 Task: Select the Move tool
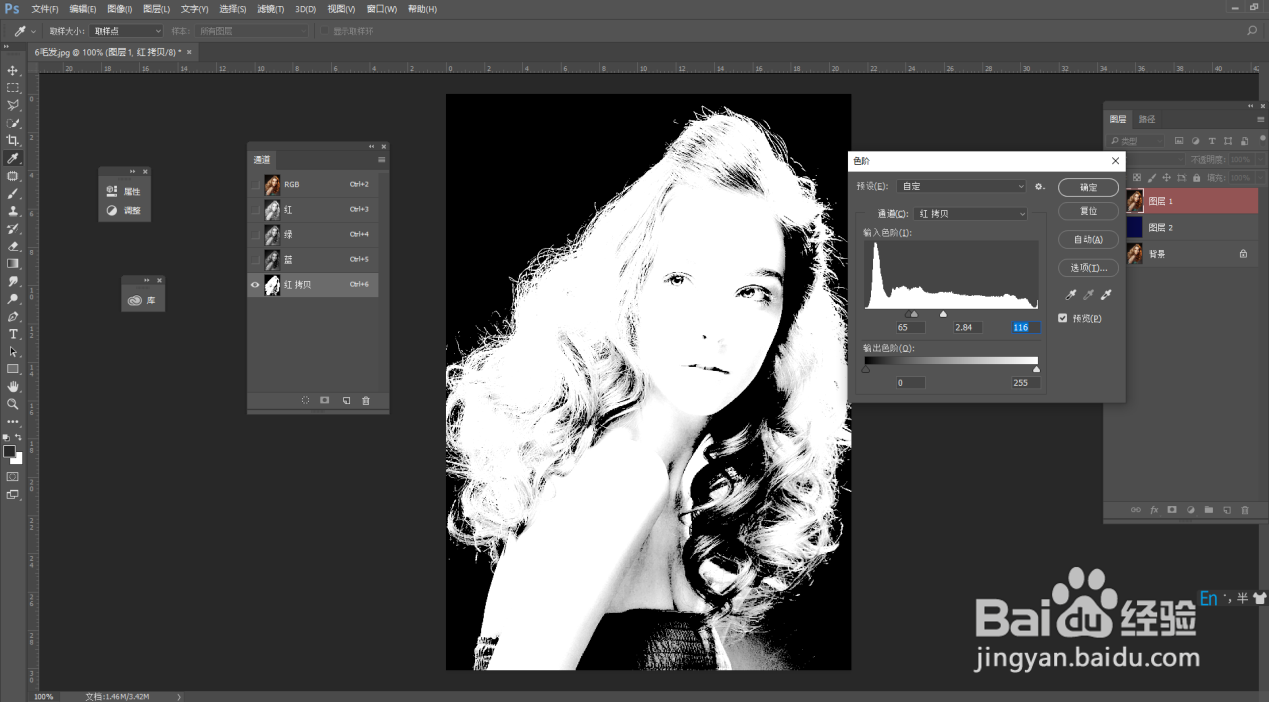(x=13, y=71)
